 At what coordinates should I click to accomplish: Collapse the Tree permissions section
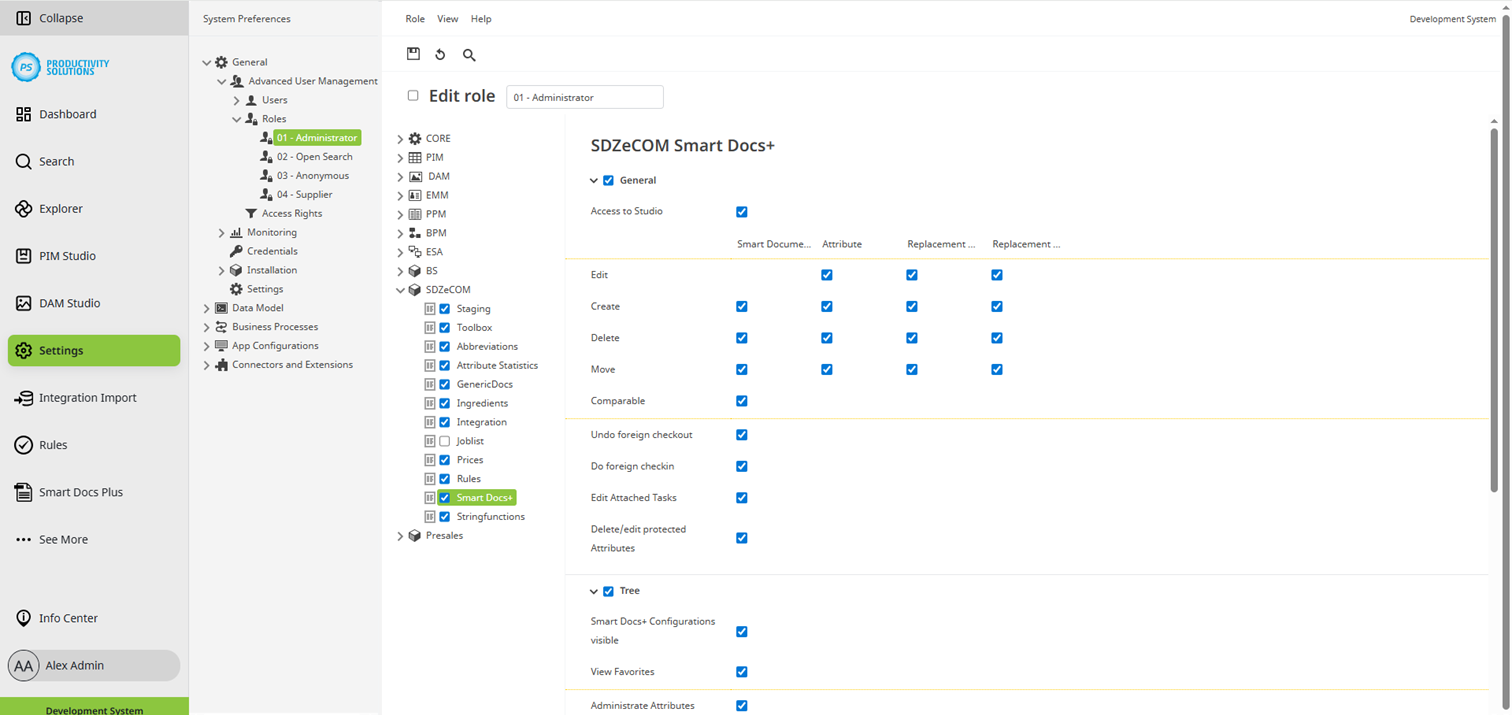pos(594,590)
